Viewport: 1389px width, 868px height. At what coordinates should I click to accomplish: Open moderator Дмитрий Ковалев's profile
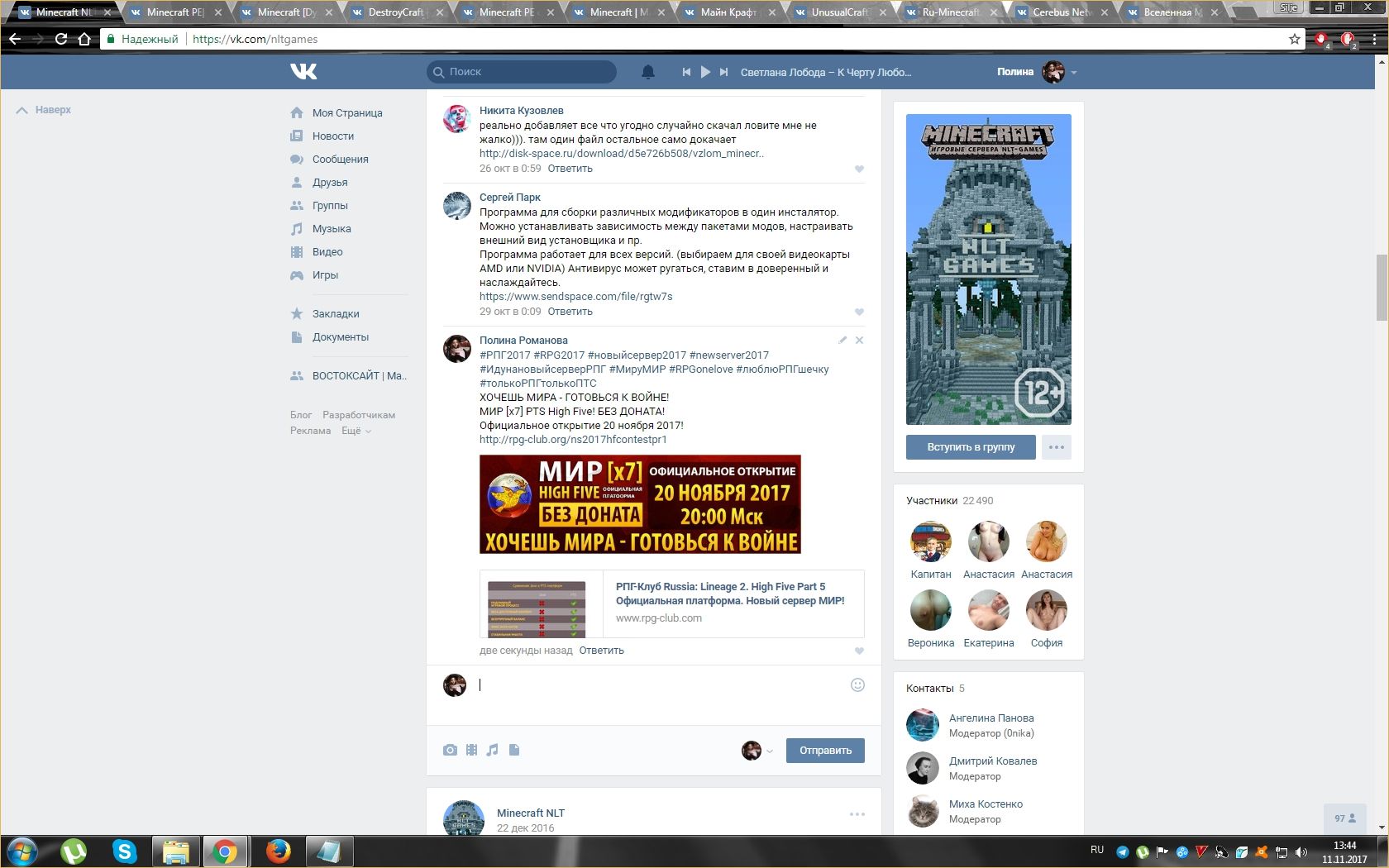(x=993, y=761)
